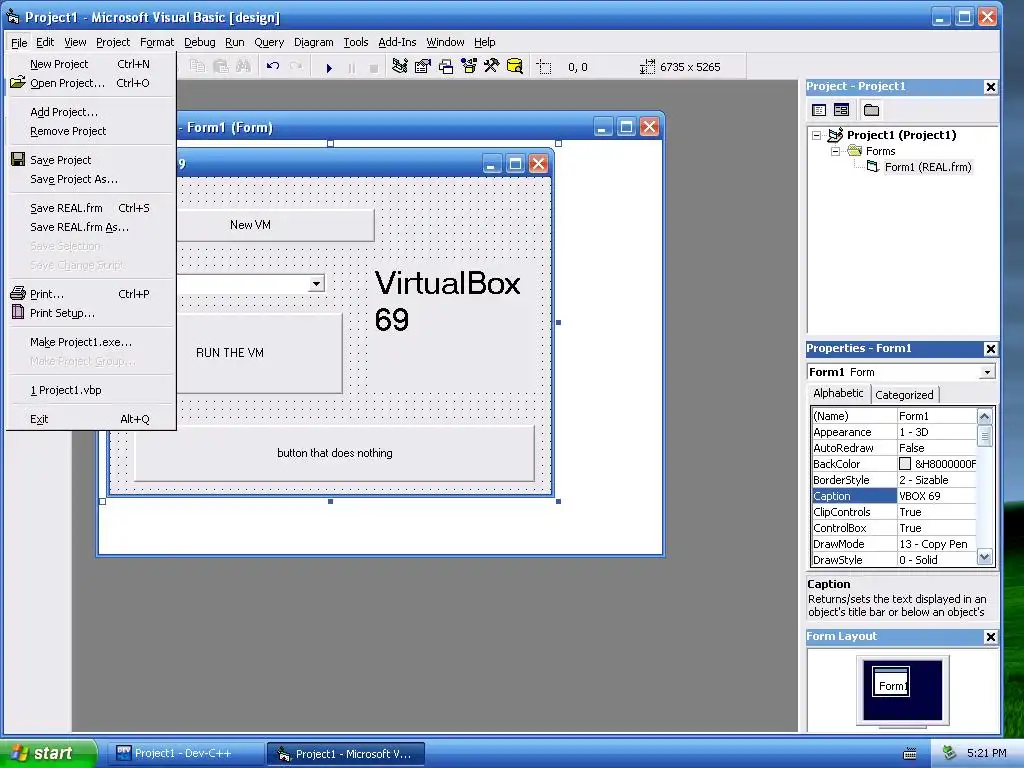Select Form1 (REAL.frm) in the project tree
1024x768 pixels.
tap(927, 167)
